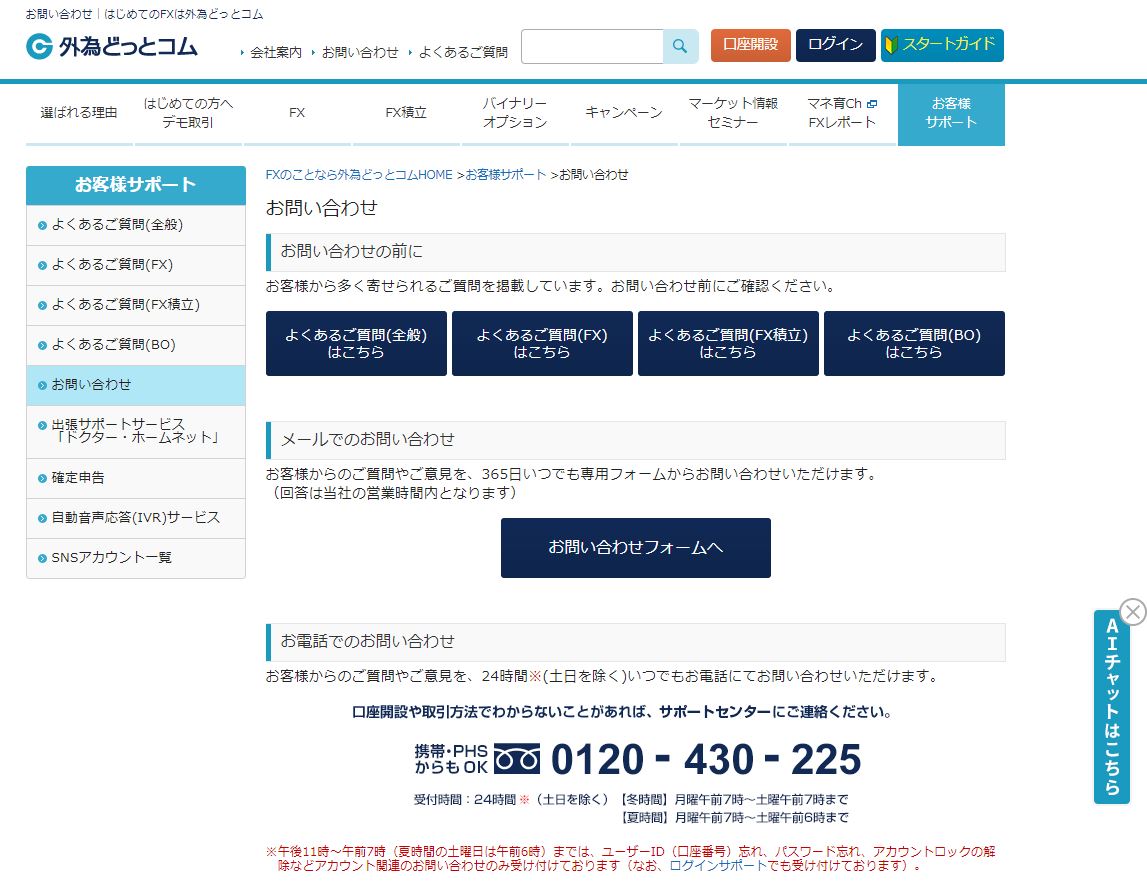The image size is (1147, 882).
Task: Open sidebar 自動音声応答(IVR)サービス
Action: point(136,519)
